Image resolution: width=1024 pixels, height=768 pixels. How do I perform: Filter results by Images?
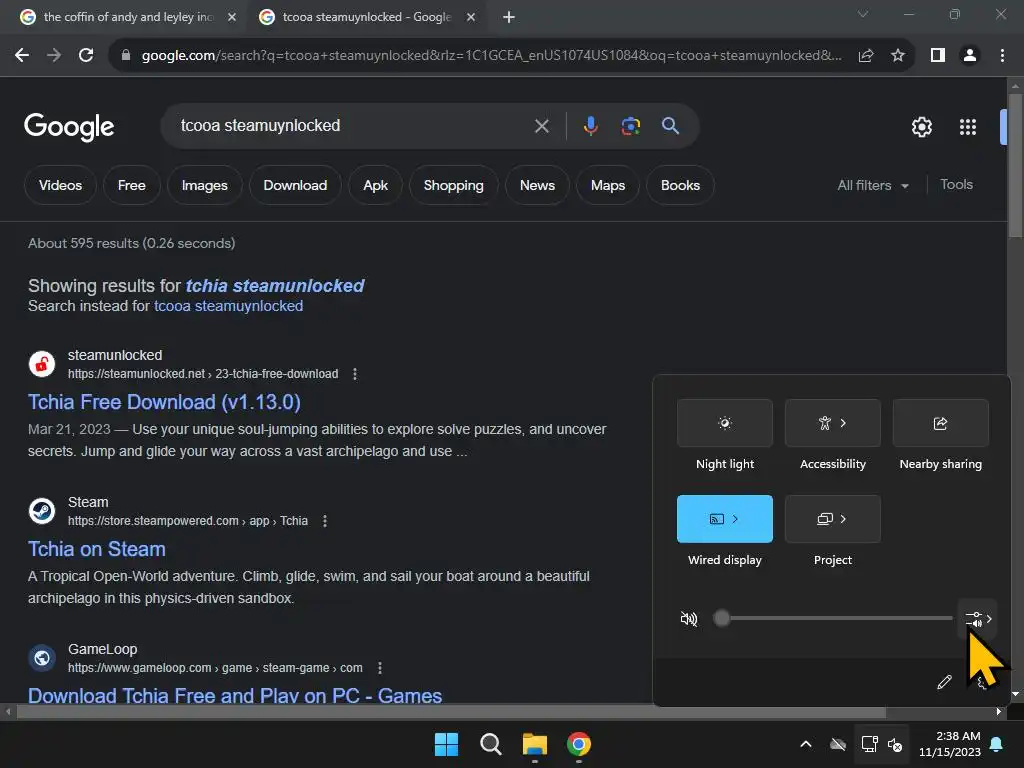pos(204,185)
